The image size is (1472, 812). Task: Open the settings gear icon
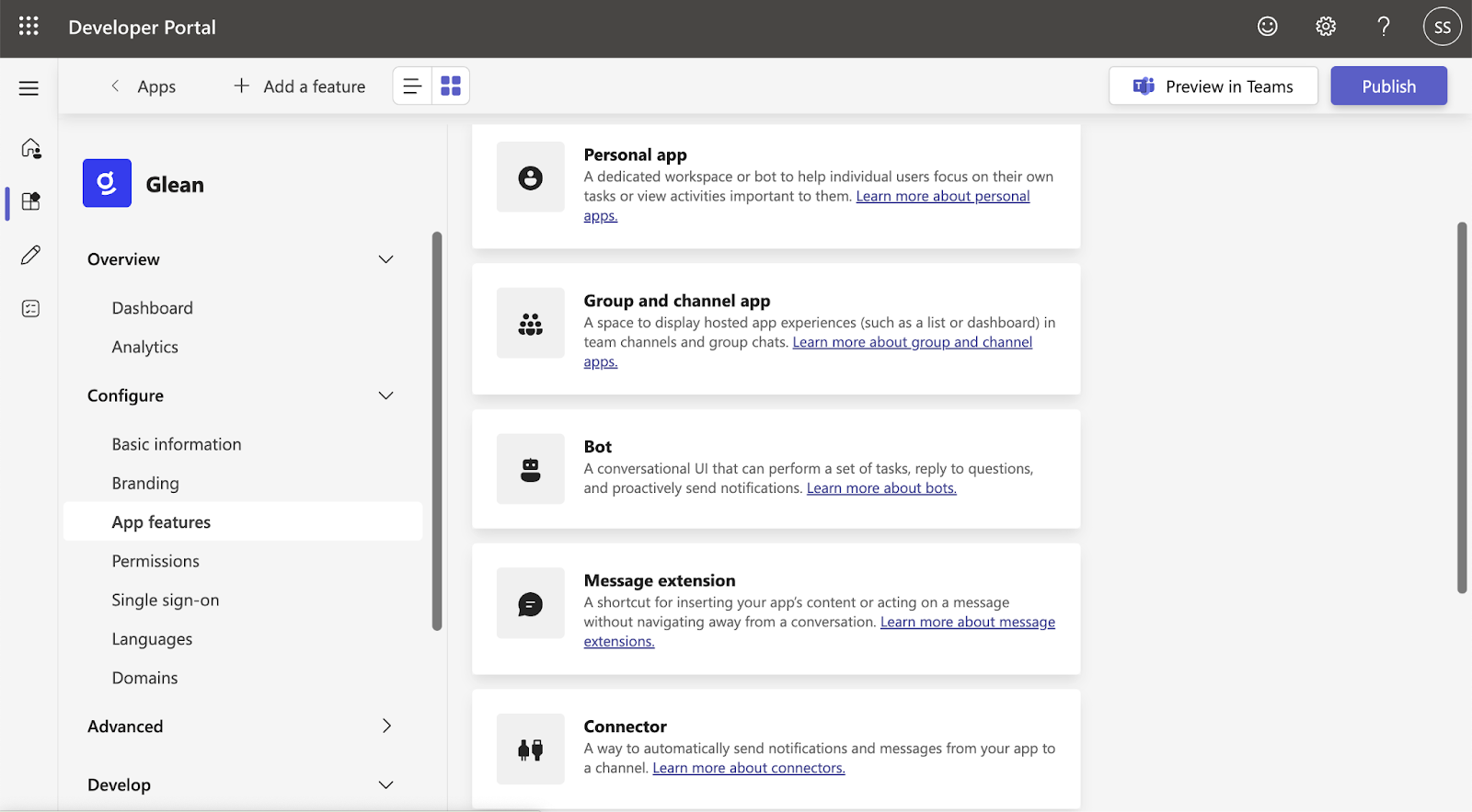pos(1325,27)
